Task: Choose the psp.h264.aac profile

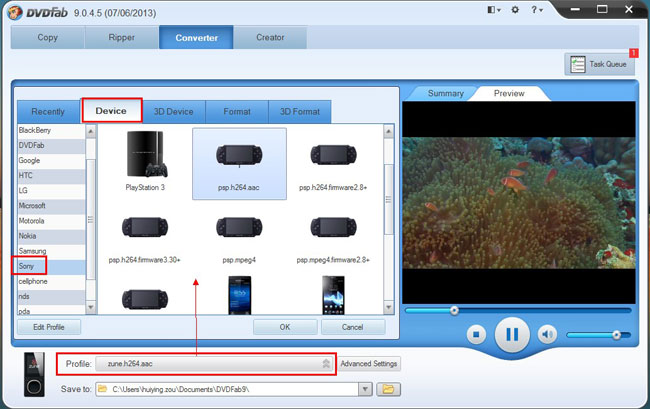Action: 239,164
